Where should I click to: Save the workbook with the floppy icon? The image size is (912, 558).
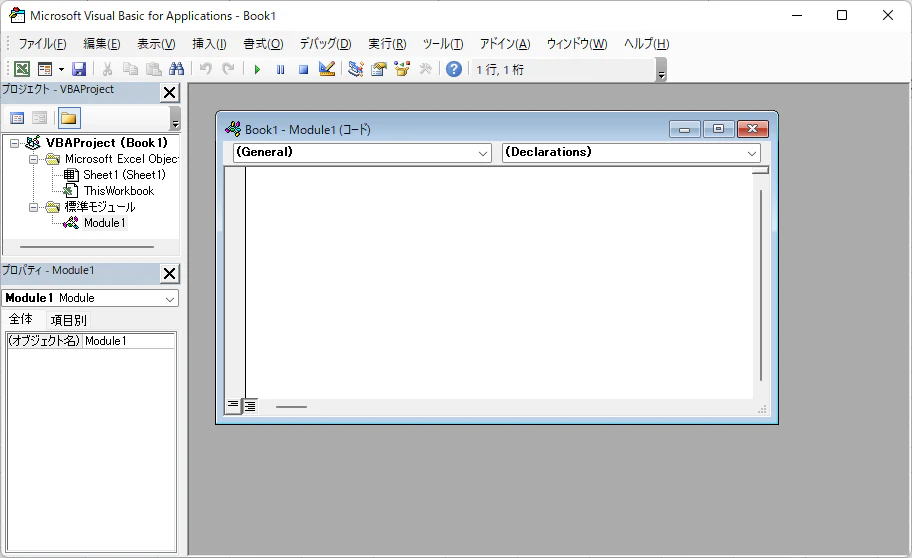79,69
